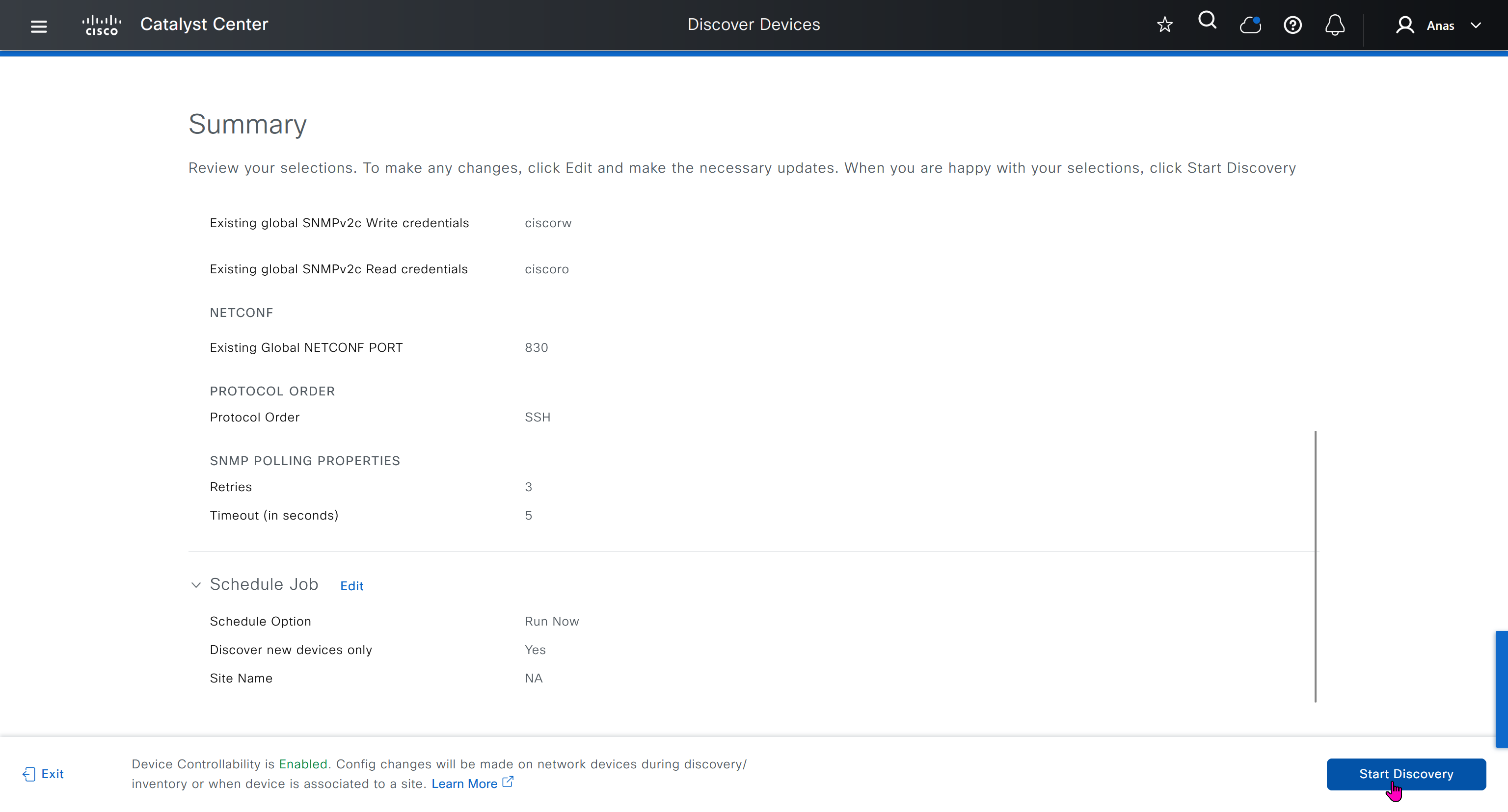Open the global search magnifier
This screenshot has height=812, width=1508.
[x=1207, y=21]
